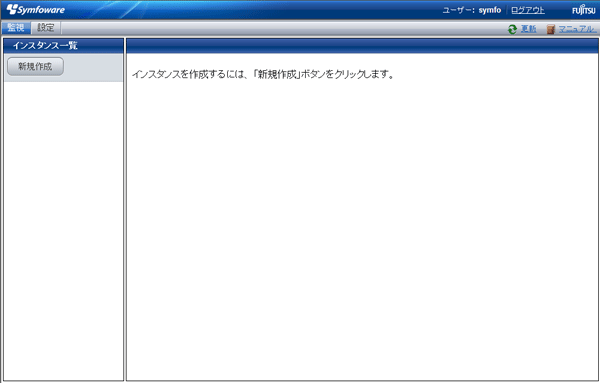
Task: Open the マニュアル link
Action: [577, 29]
